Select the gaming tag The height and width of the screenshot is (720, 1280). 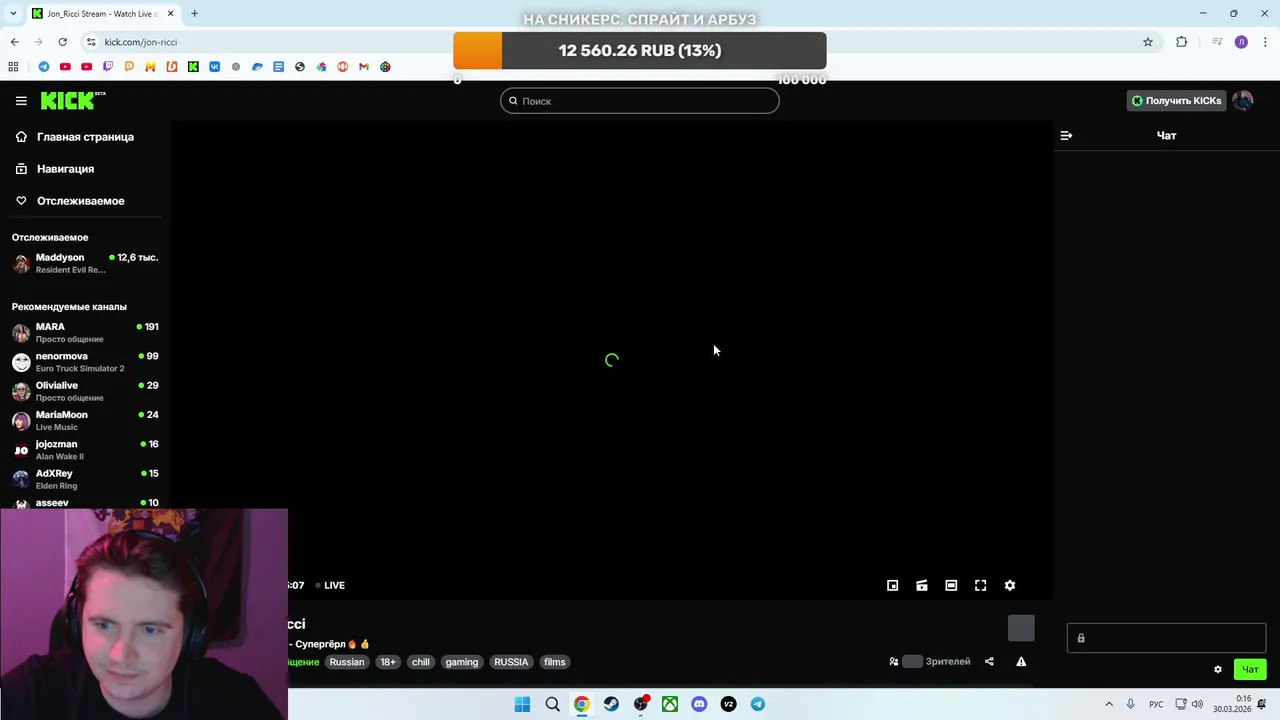pos(462,662)
